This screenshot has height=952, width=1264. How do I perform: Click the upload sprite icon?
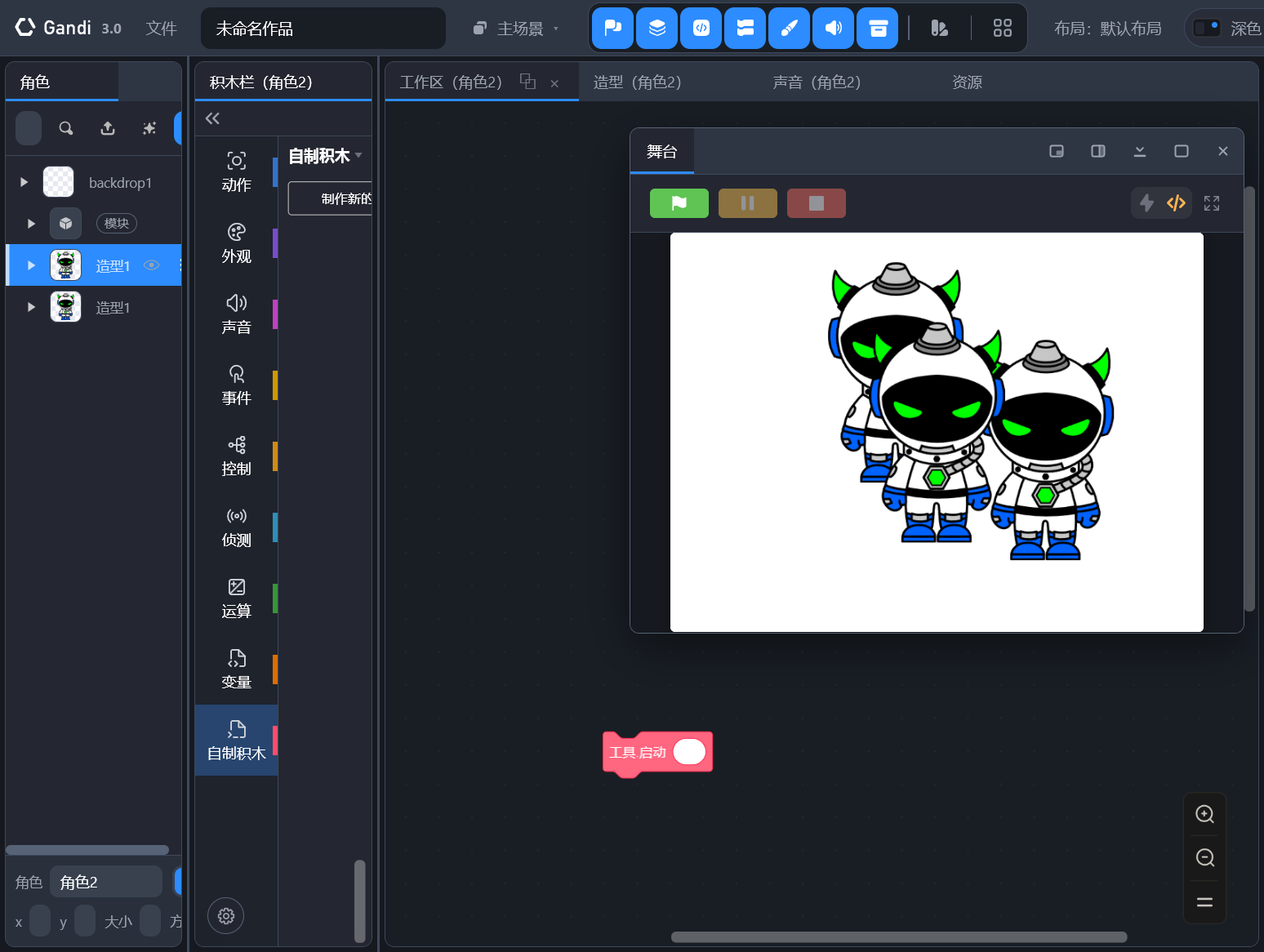click(x=108, y=128)
